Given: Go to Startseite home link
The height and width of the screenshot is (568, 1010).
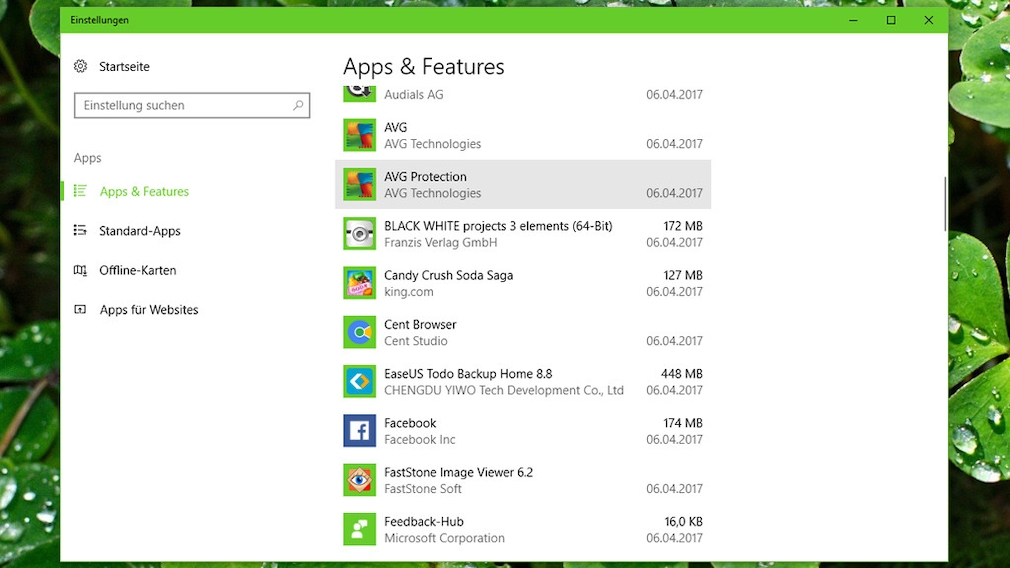Looking at the screenshot, I should (x=124, y=66).
